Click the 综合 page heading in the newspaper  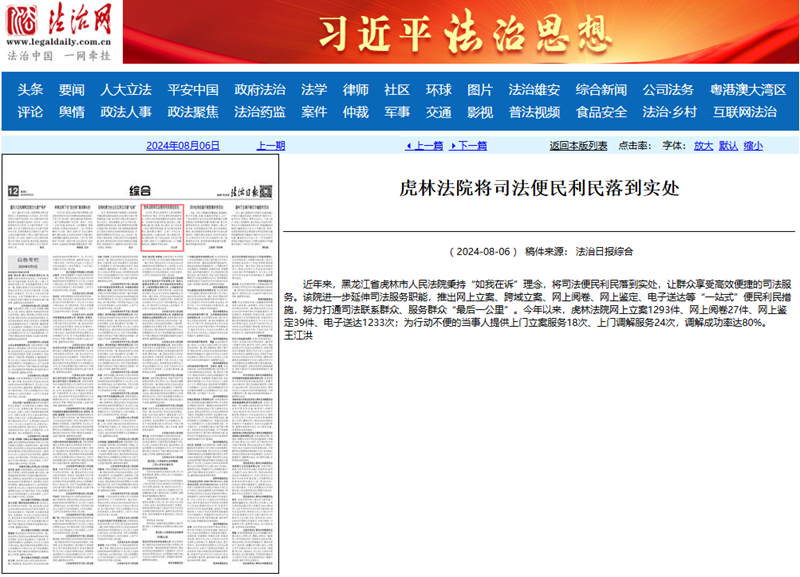(140, 191)
